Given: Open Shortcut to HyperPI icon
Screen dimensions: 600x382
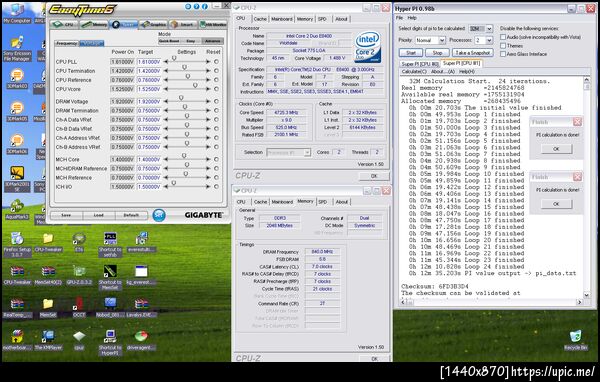Looking at the screenshot, I should 110,342.
